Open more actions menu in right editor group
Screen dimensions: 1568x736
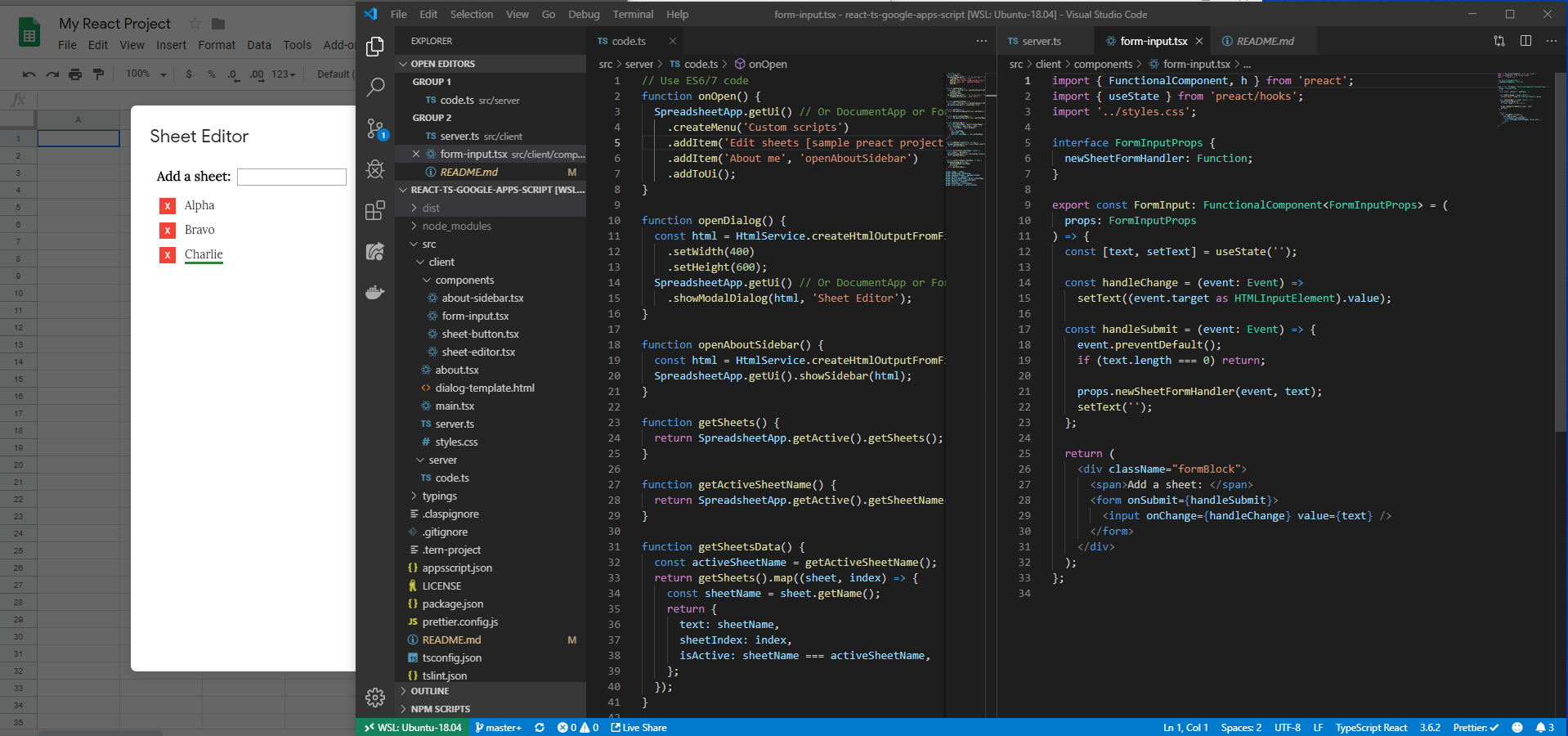tap(1552, 41)
